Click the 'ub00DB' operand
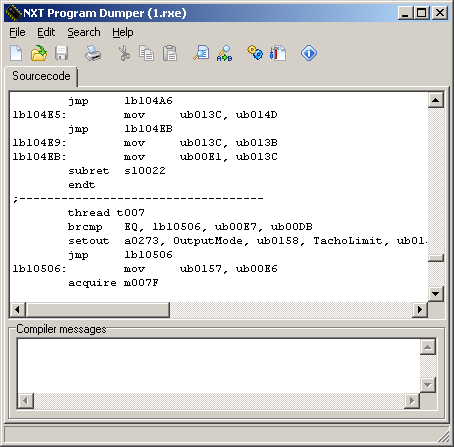Viewport: 454px width, 447px height. (292, 227)
